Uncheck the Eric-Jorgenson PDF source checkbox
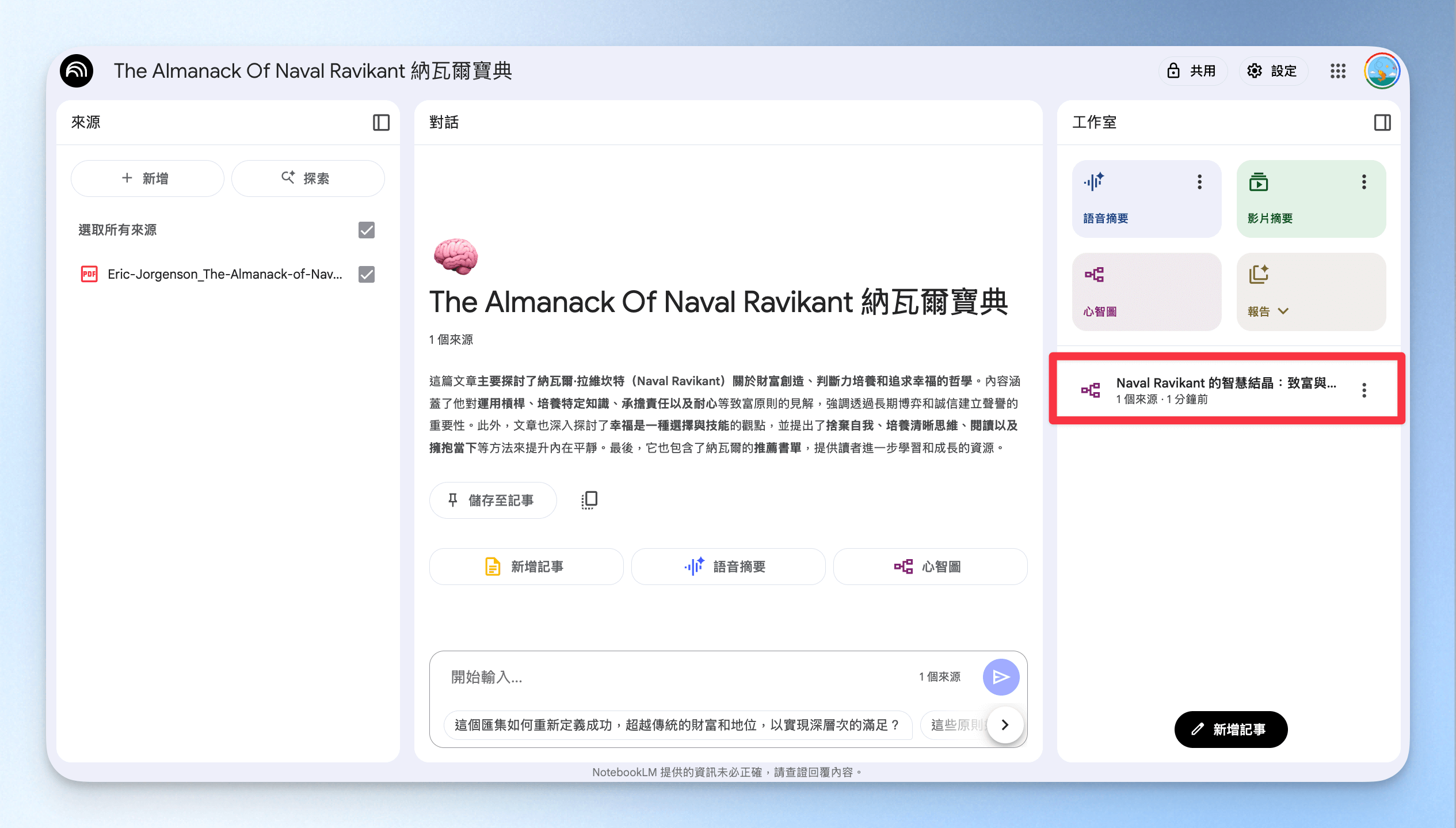Image resolution: width=1456 pixels, height=828 pixels. point(367,274)
